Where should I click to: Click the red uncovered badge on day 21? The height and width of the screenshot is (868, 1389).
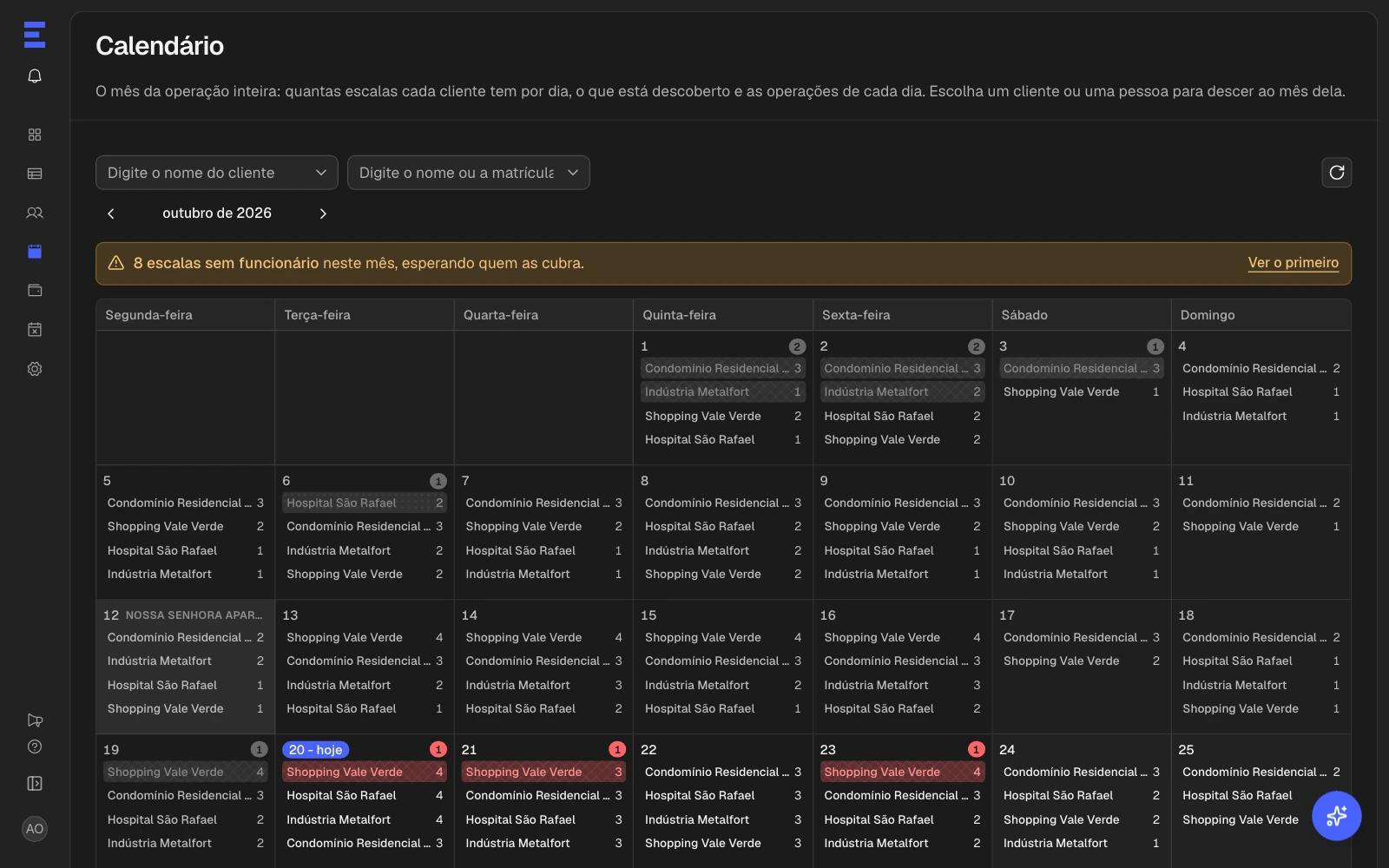[617, 750]
